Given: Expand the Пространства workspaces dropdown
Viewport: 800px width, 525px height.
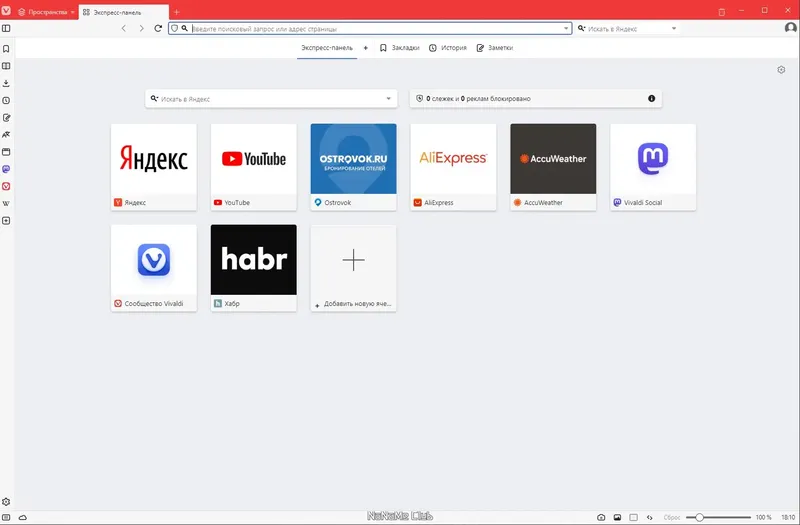Looking at the screenshot, I should point(46,12).
